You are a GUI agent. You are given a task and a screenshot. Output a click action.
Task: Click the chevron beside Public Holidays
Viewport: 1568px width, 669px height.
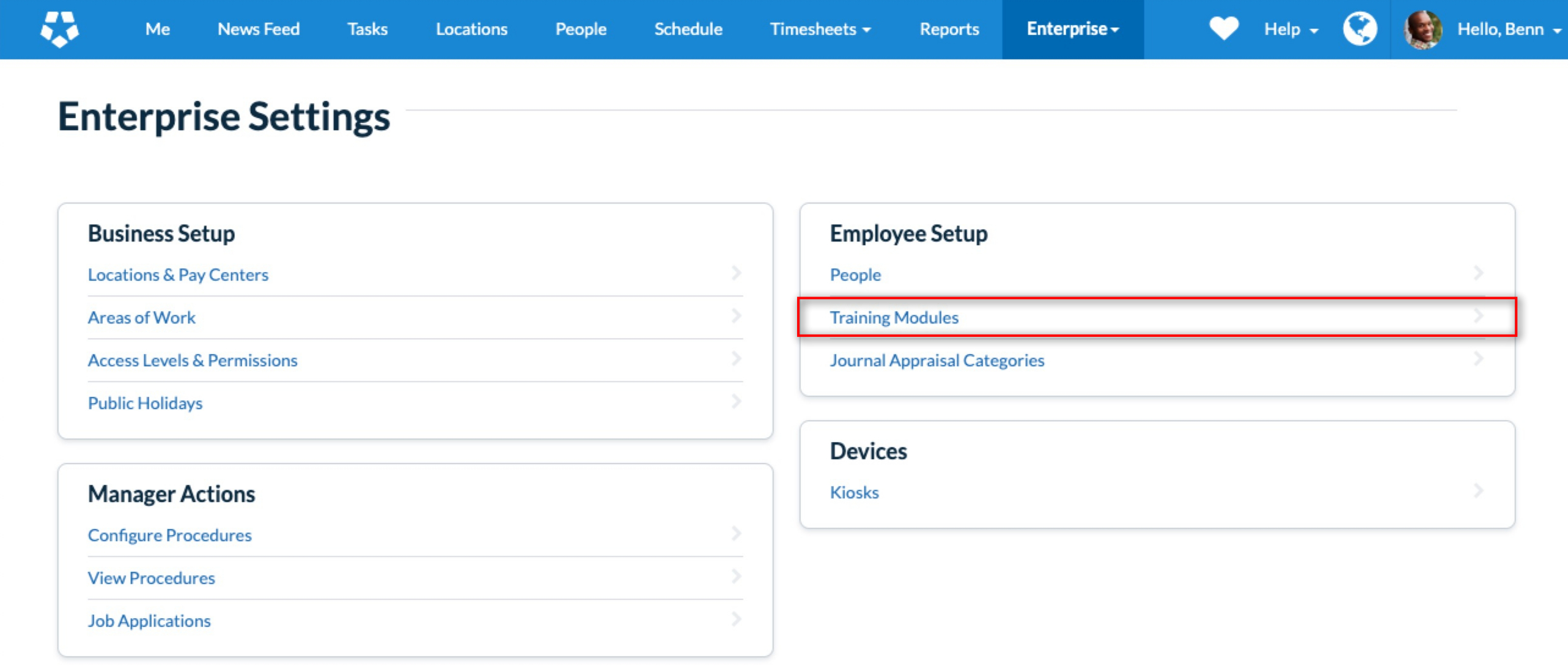click(736, 402)
